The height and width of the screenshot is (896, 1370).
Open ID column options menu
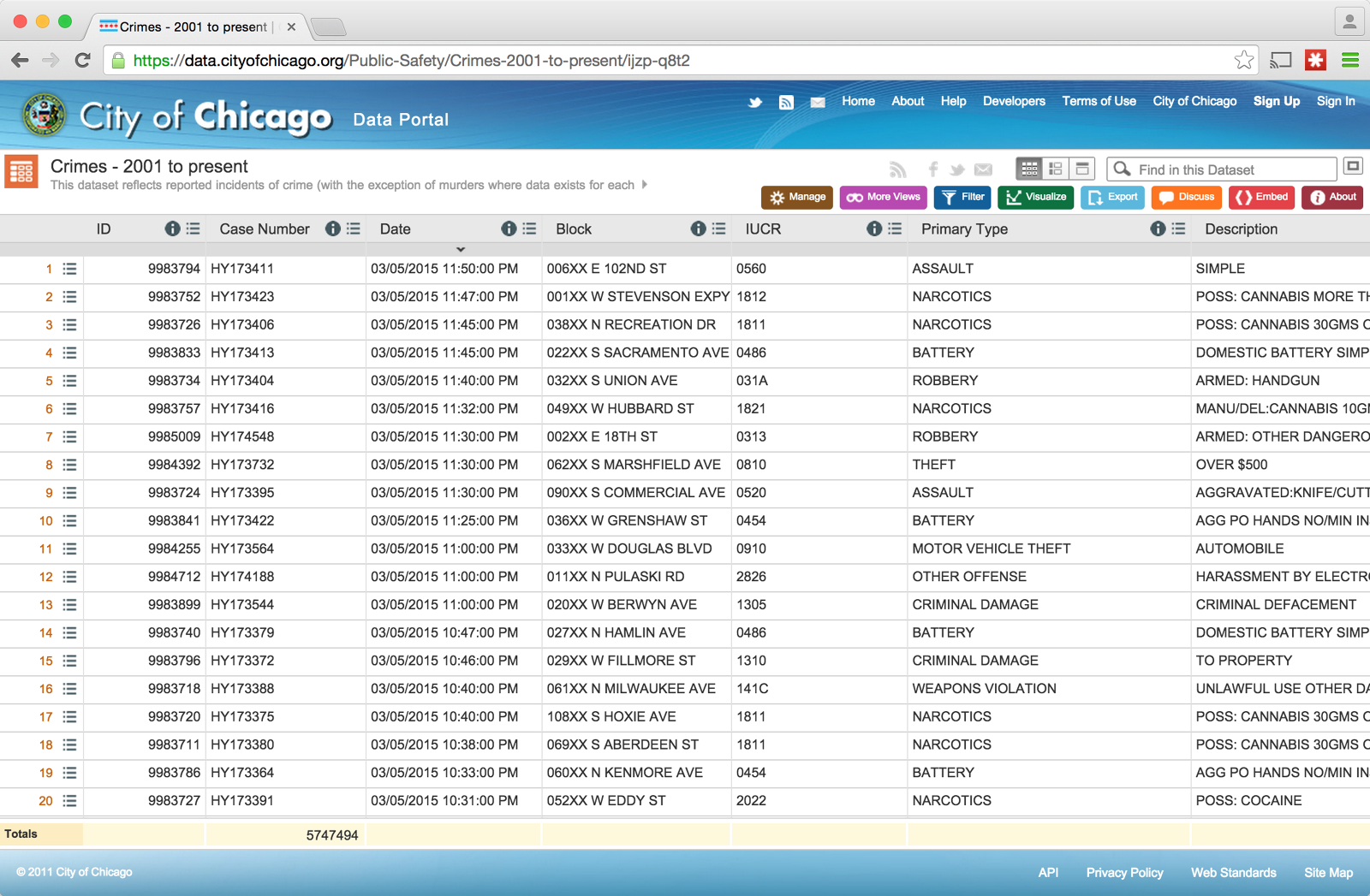pos(194,228)
